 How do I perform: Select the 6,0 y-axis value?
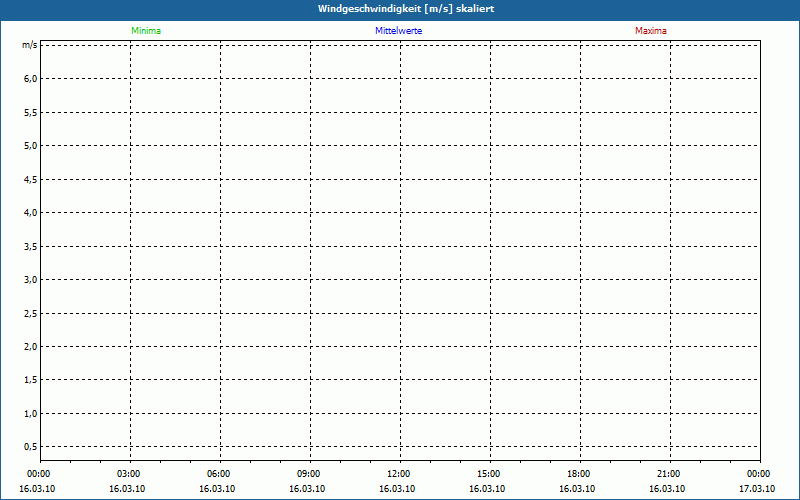[x=31, y=79]
